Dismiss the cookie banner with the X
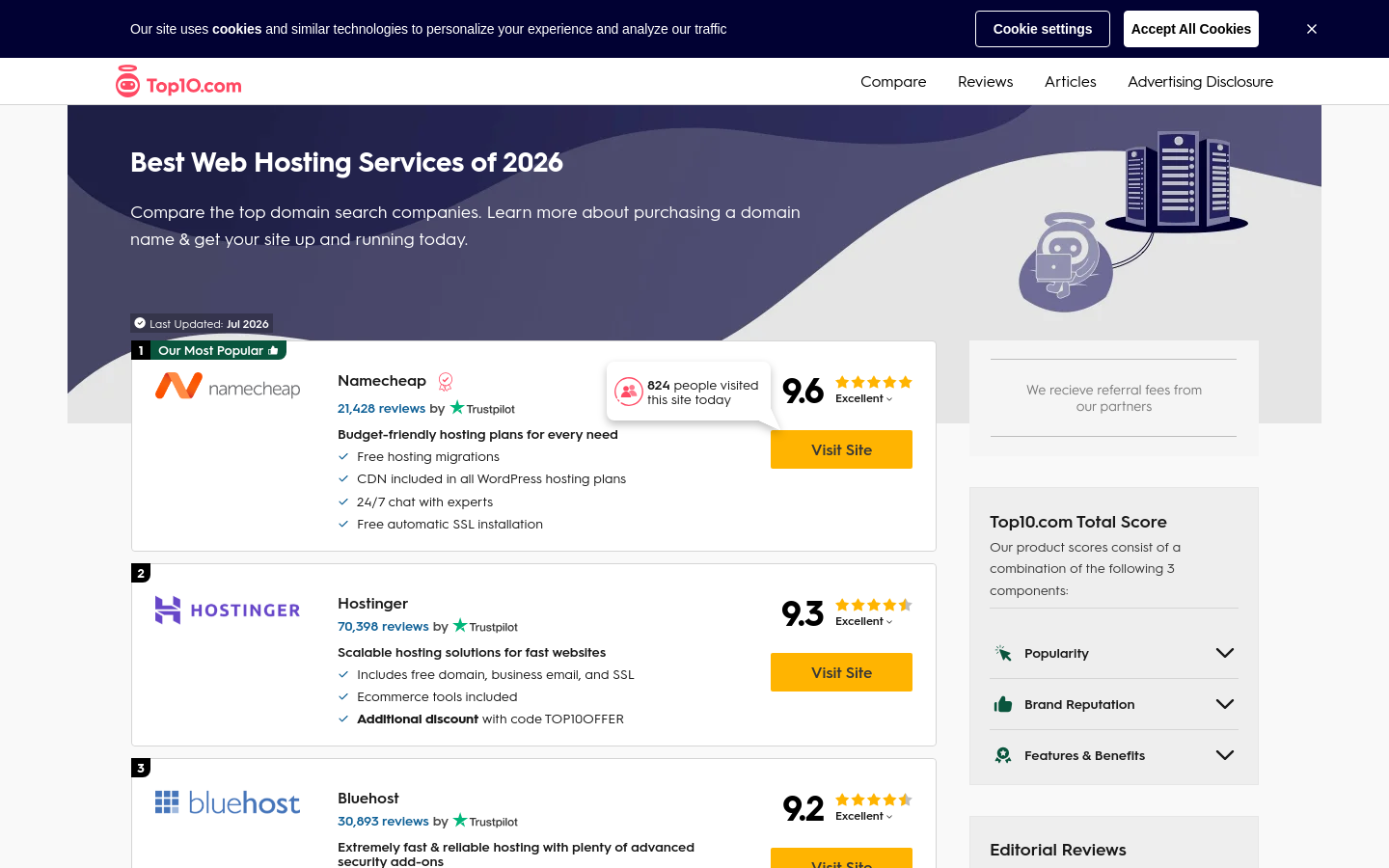The height and width of the screenshot is (868, 1389). pyautogui.click(x=1312, y=29)
